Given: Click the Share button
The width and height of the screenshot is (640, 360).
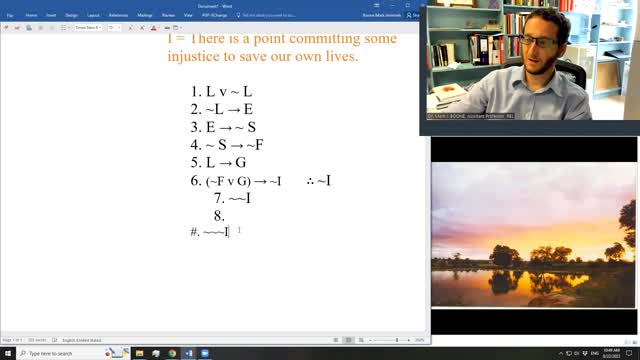Looking at the screenshot, I should click(413, 15).
